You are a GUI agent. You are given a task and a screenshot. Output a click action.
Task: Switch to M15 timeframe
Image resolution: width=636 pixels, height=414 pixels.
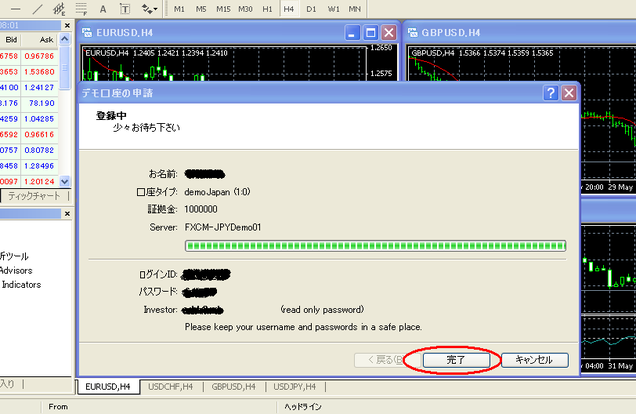223,9
